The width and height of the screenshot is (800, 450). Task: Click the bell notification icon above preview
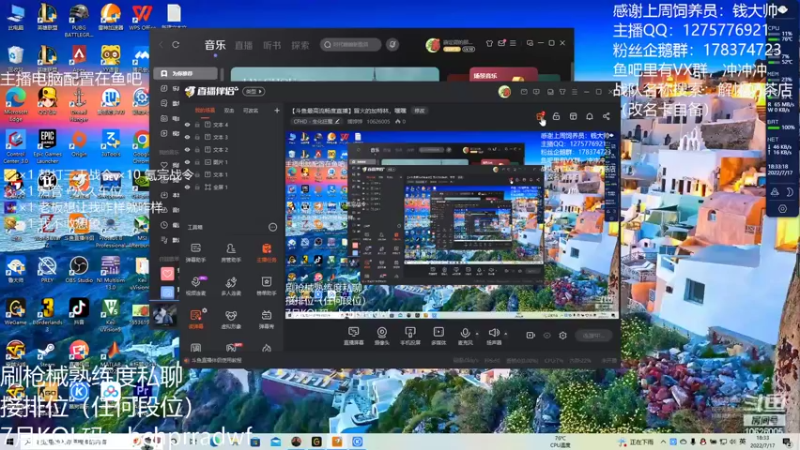click(589, 116)
